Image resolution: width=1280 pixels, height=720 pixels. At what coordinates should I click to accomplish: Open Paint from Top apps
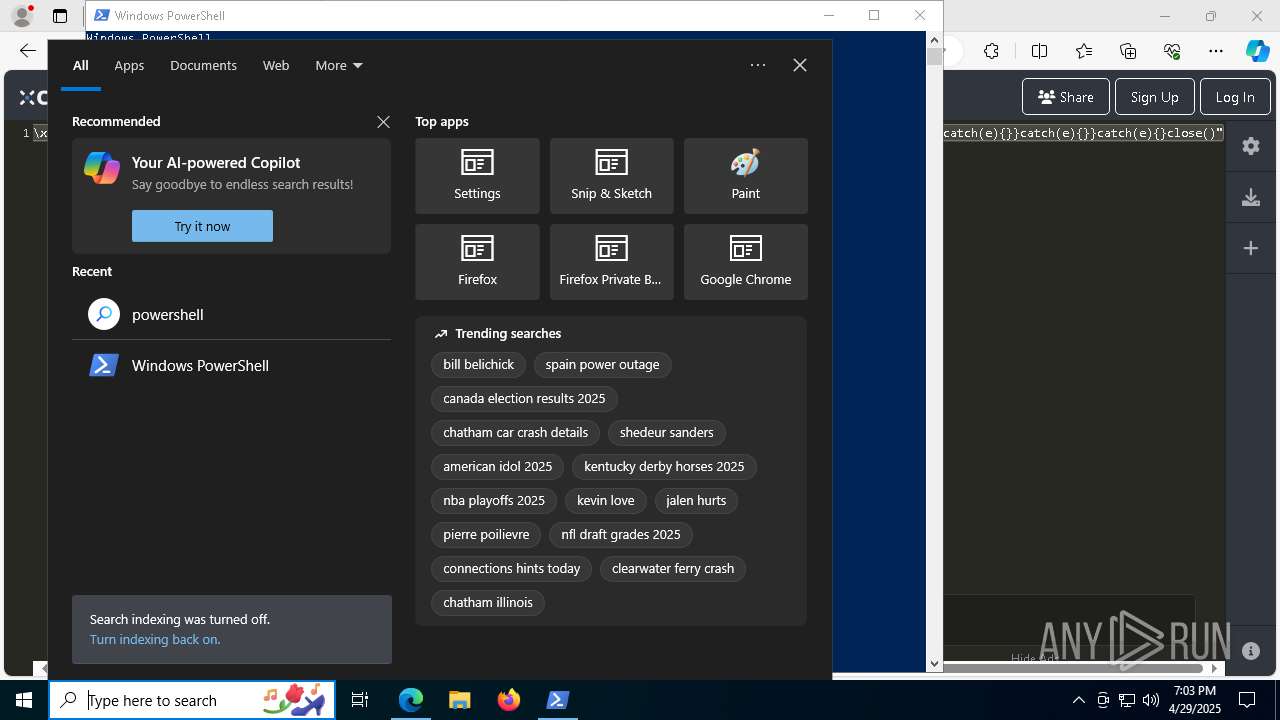coord(745,176)
